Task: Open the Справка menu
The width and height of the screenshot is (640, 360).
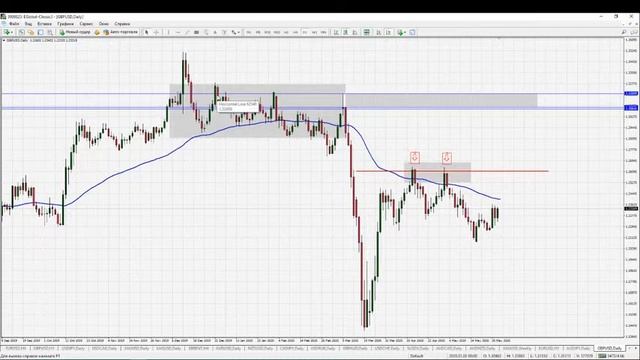Action: pos(122,24)
